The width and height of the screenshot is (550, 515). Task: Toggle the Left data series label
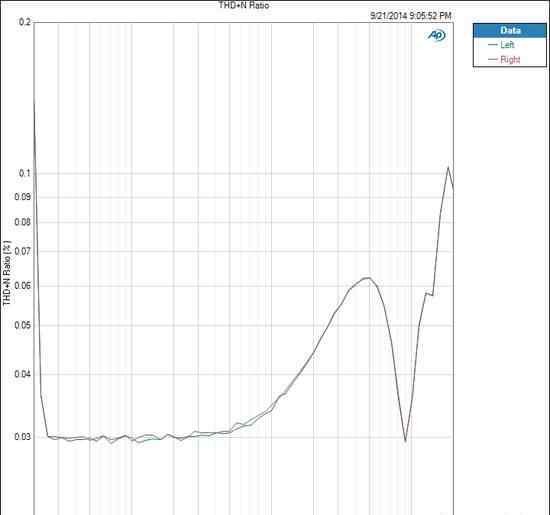[507, 45]
